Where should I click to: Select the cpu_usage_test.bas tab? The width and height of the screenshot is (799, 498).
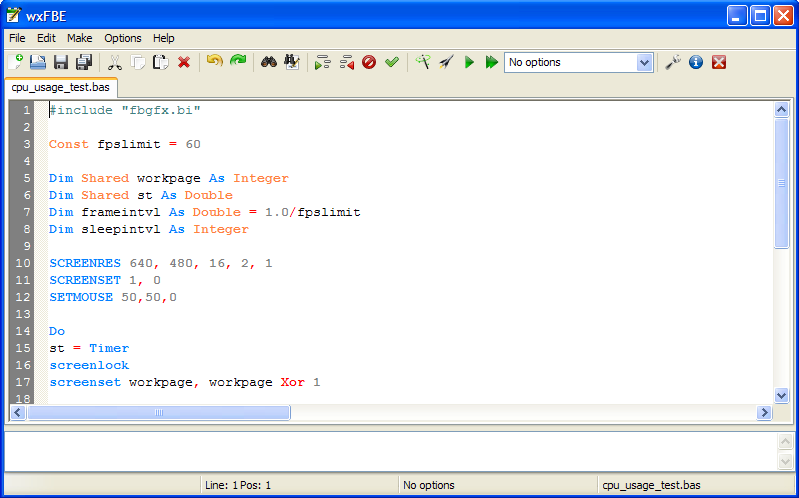[60, 87]
